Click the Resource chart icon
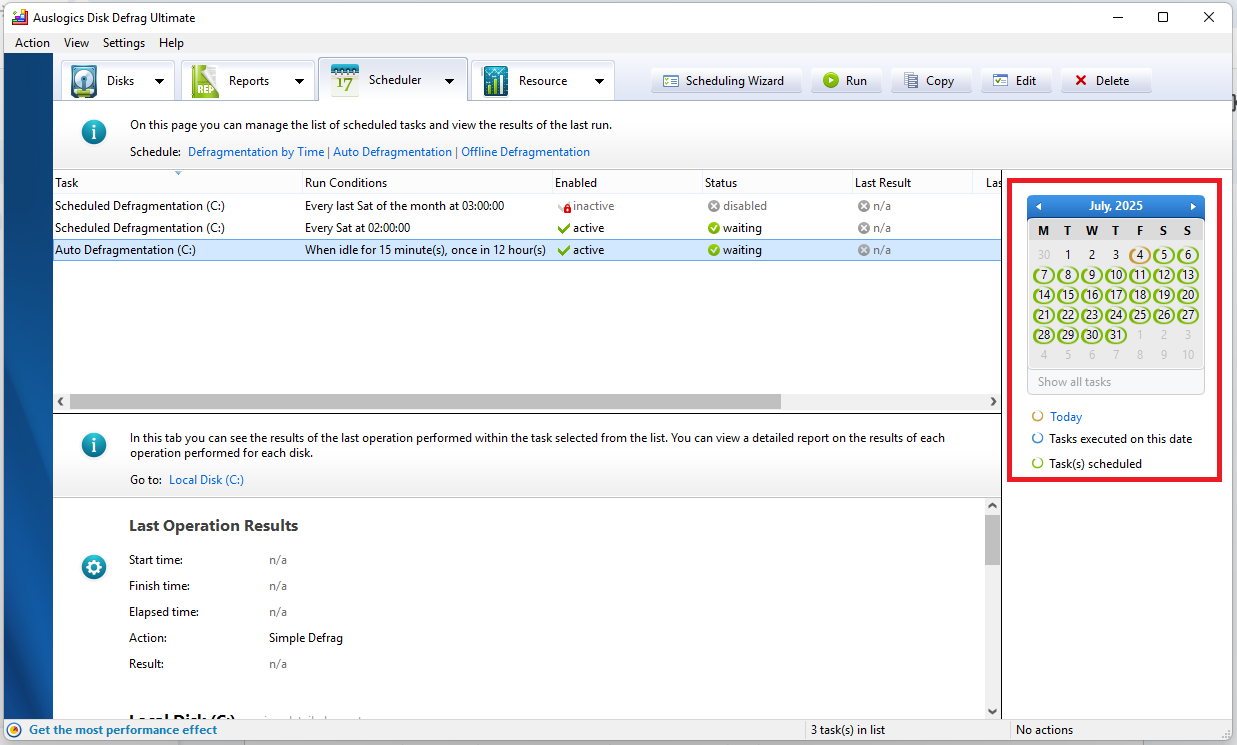Viewport: 1237px width, 745px height. point(495,81)
